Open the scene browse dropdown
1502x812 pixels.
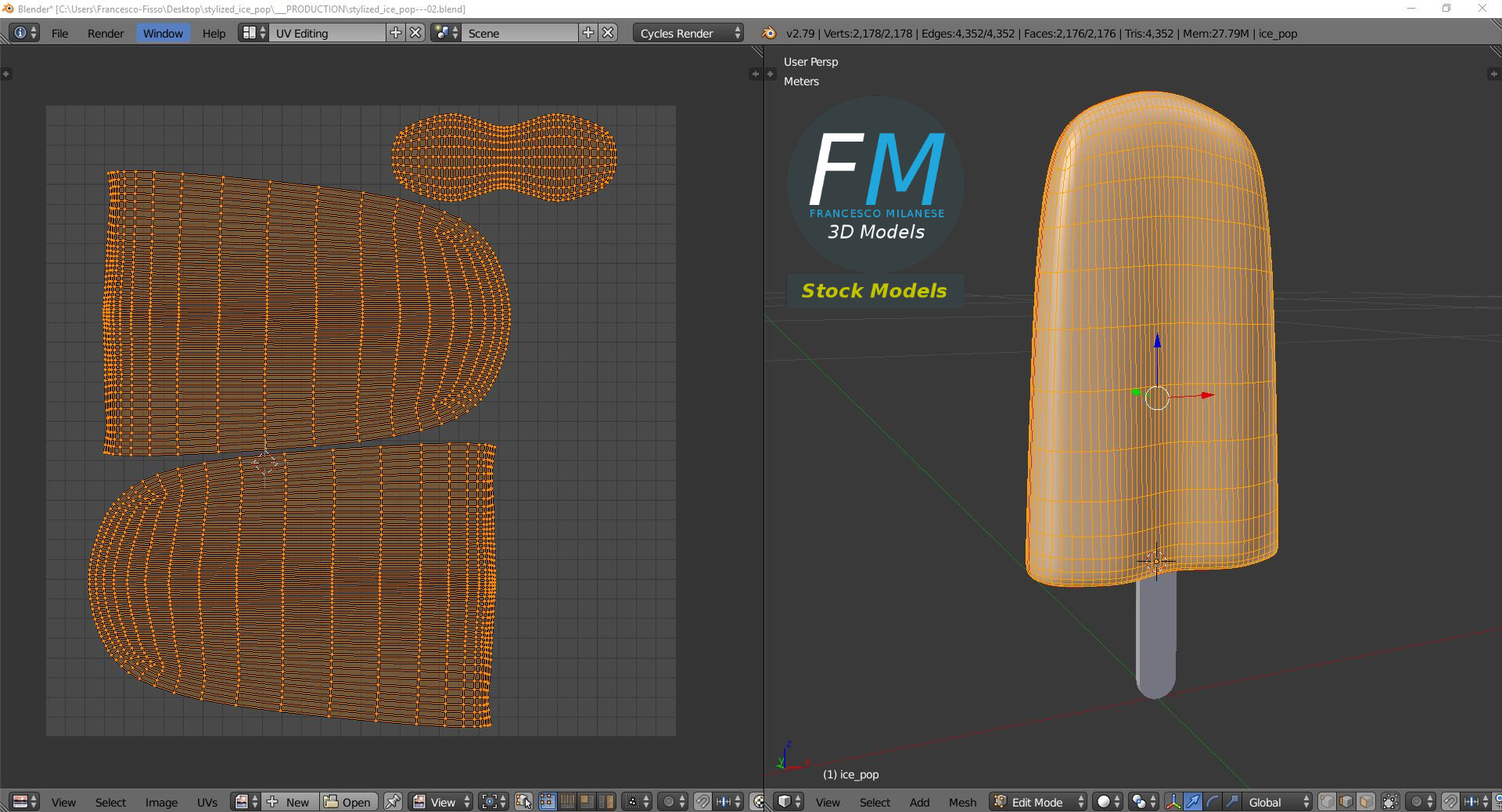(x=446, y=33)
